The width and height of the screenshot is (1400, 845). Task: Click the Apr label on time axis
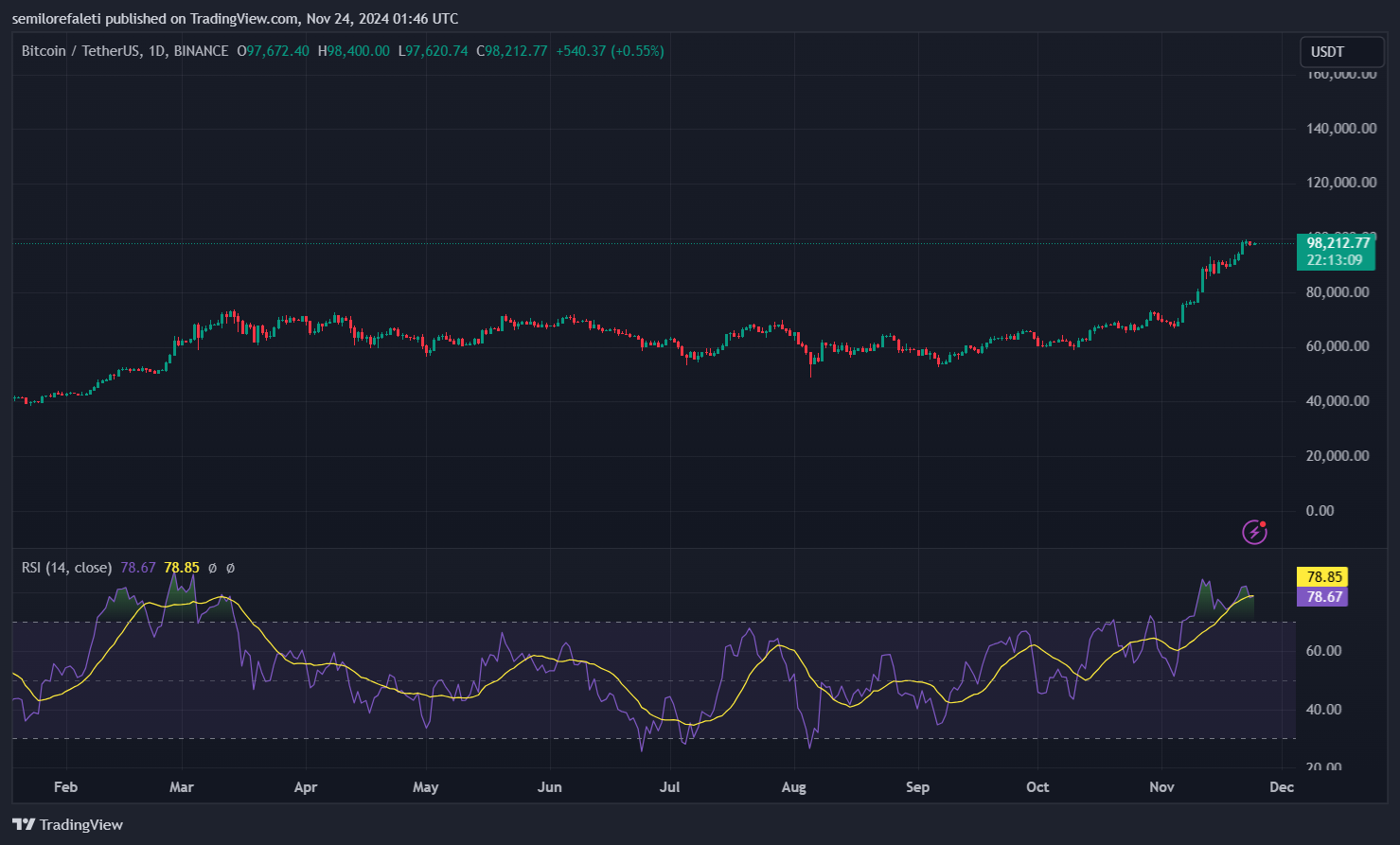tap(306, 787)
